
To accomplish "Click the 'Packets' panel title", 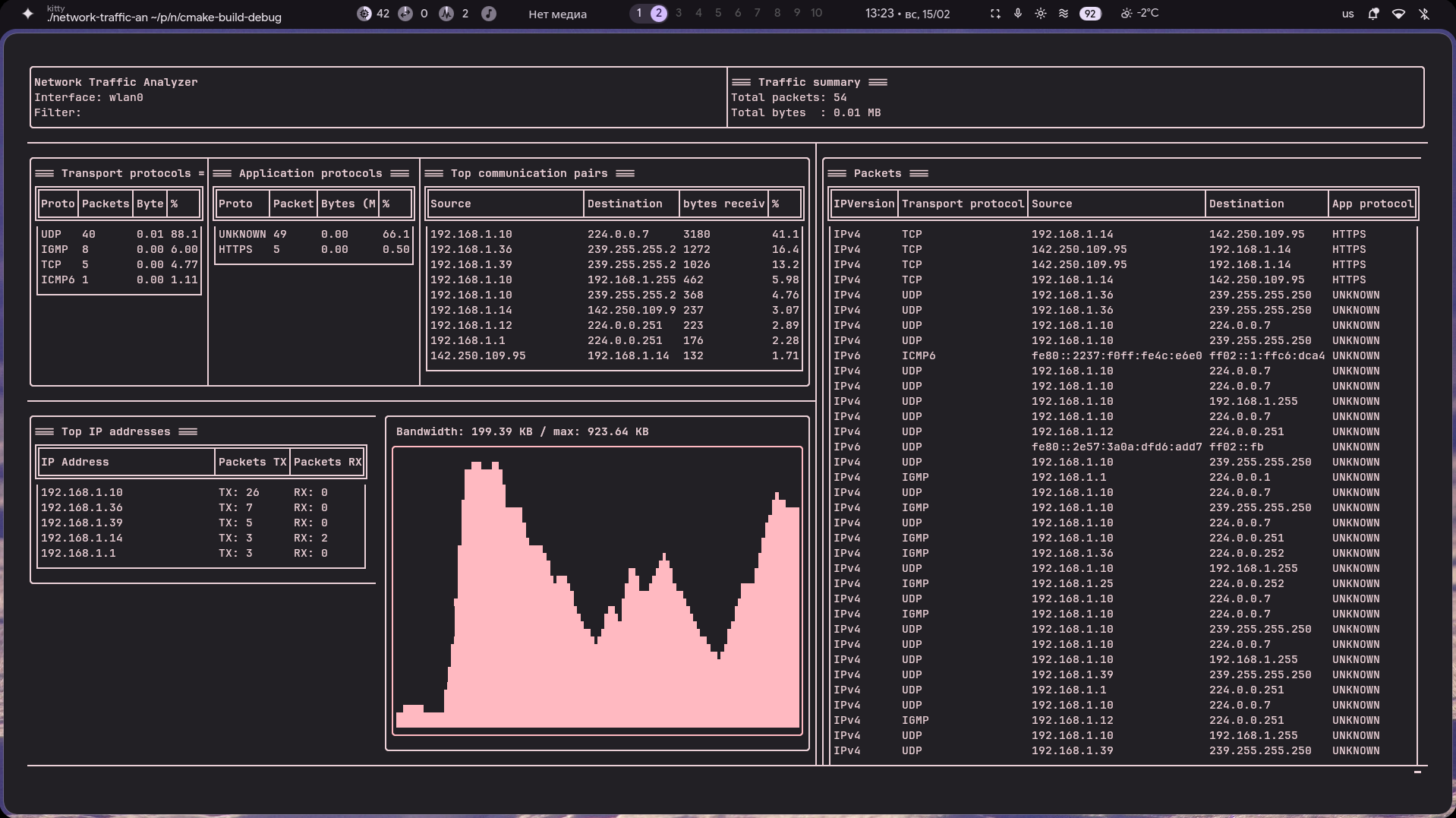I will pos(878,173).
